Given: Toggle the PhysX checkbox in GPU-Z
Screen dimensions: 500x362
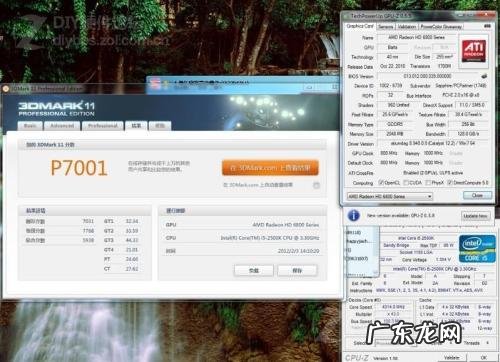Looking at the screenshot, I should tap(428, 183).
